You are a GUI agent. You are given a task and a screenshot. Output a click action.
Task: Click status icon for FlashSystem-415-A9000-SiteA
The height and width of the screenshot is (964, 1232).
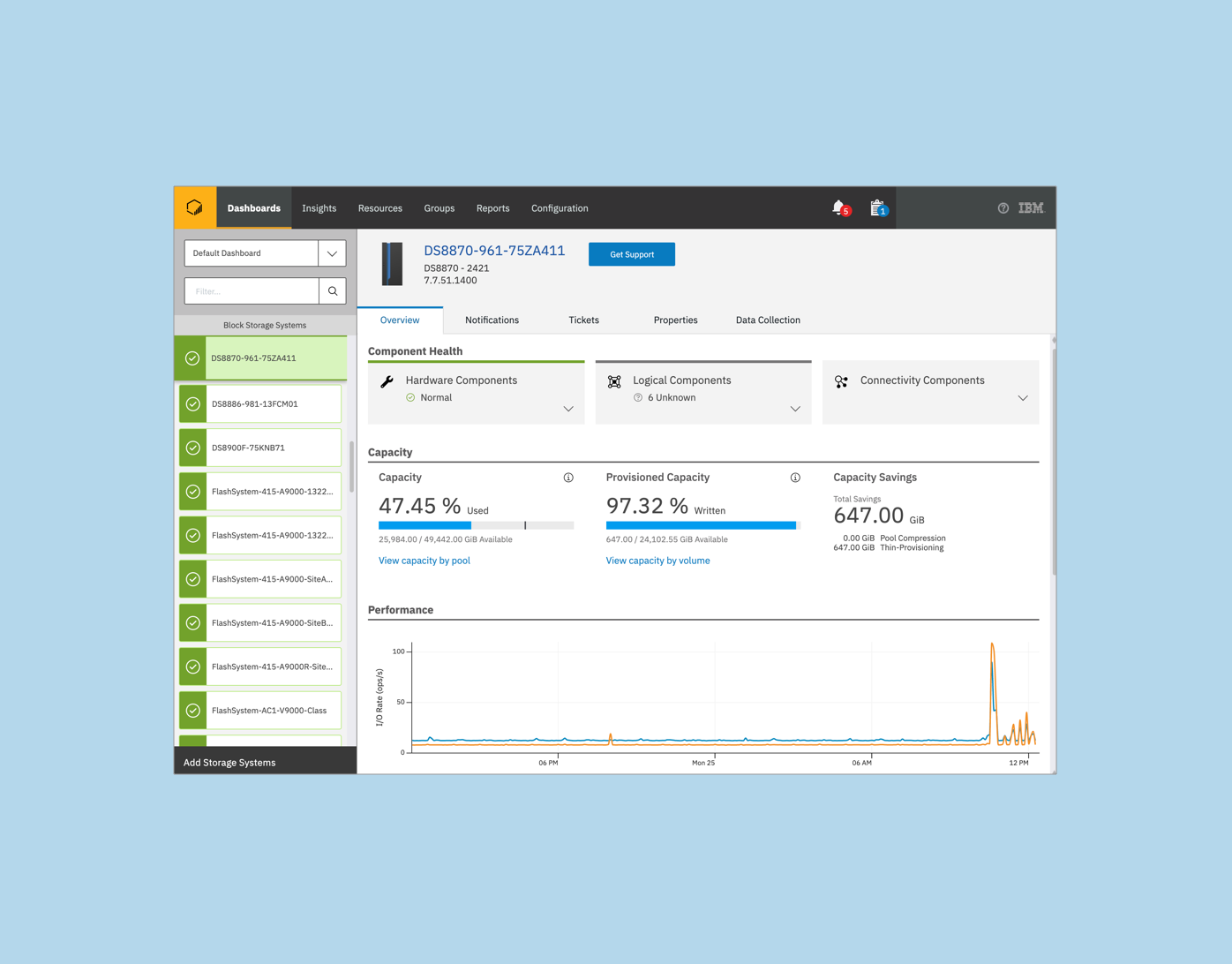(193, 579)
